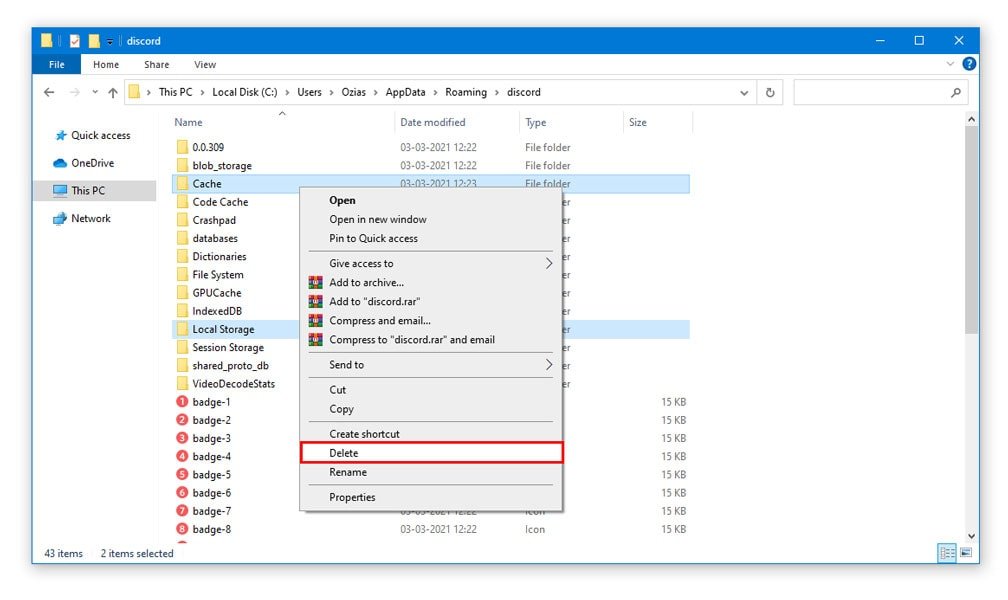Select the badge-1 icon file

(182, 402)
